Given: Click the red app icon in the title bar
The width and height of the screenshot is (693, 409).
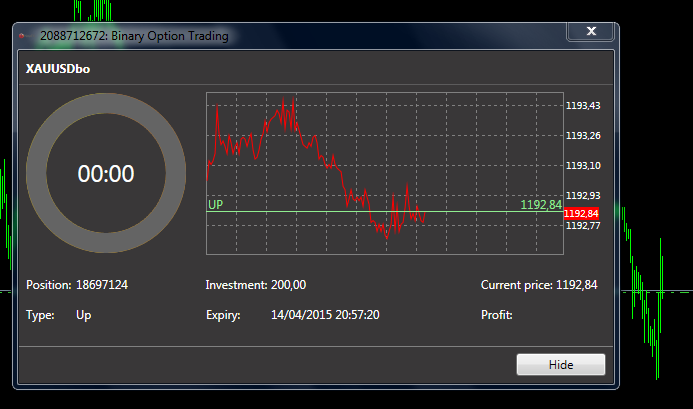Looking at the screenshot, I should click(22, 35).
